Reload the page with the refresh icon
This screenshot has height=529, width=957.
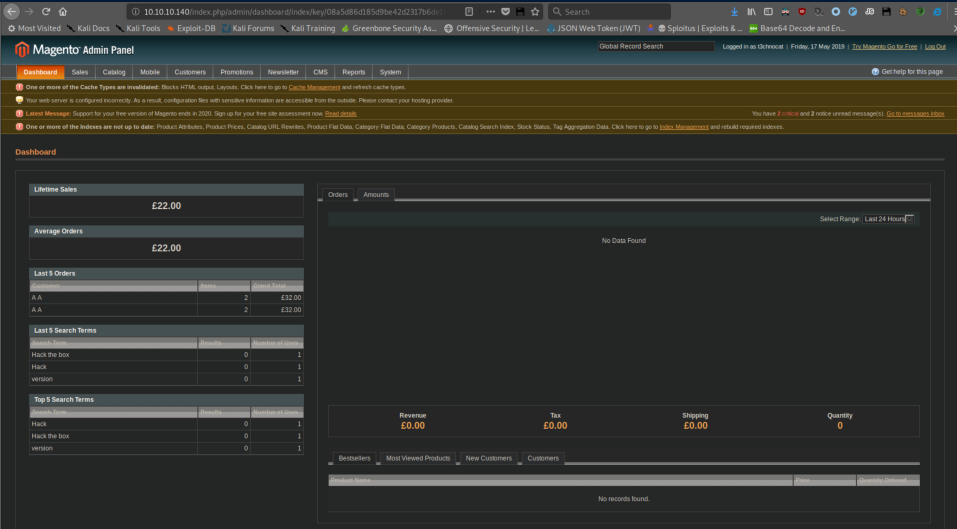coord(46,11)
